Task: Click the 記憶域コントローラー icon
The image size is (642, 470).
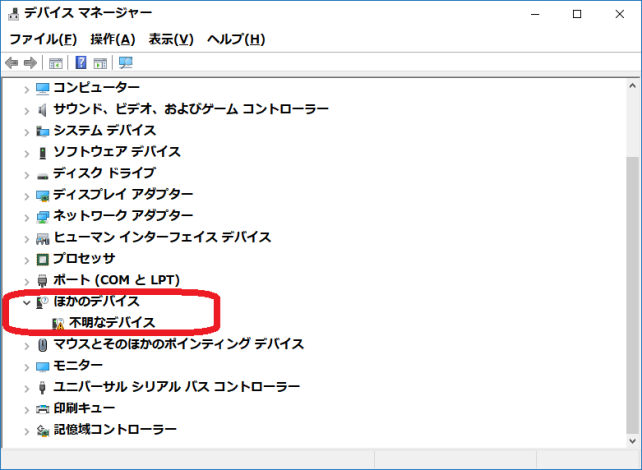Action: pyautogui.click(x=43, y=430)
